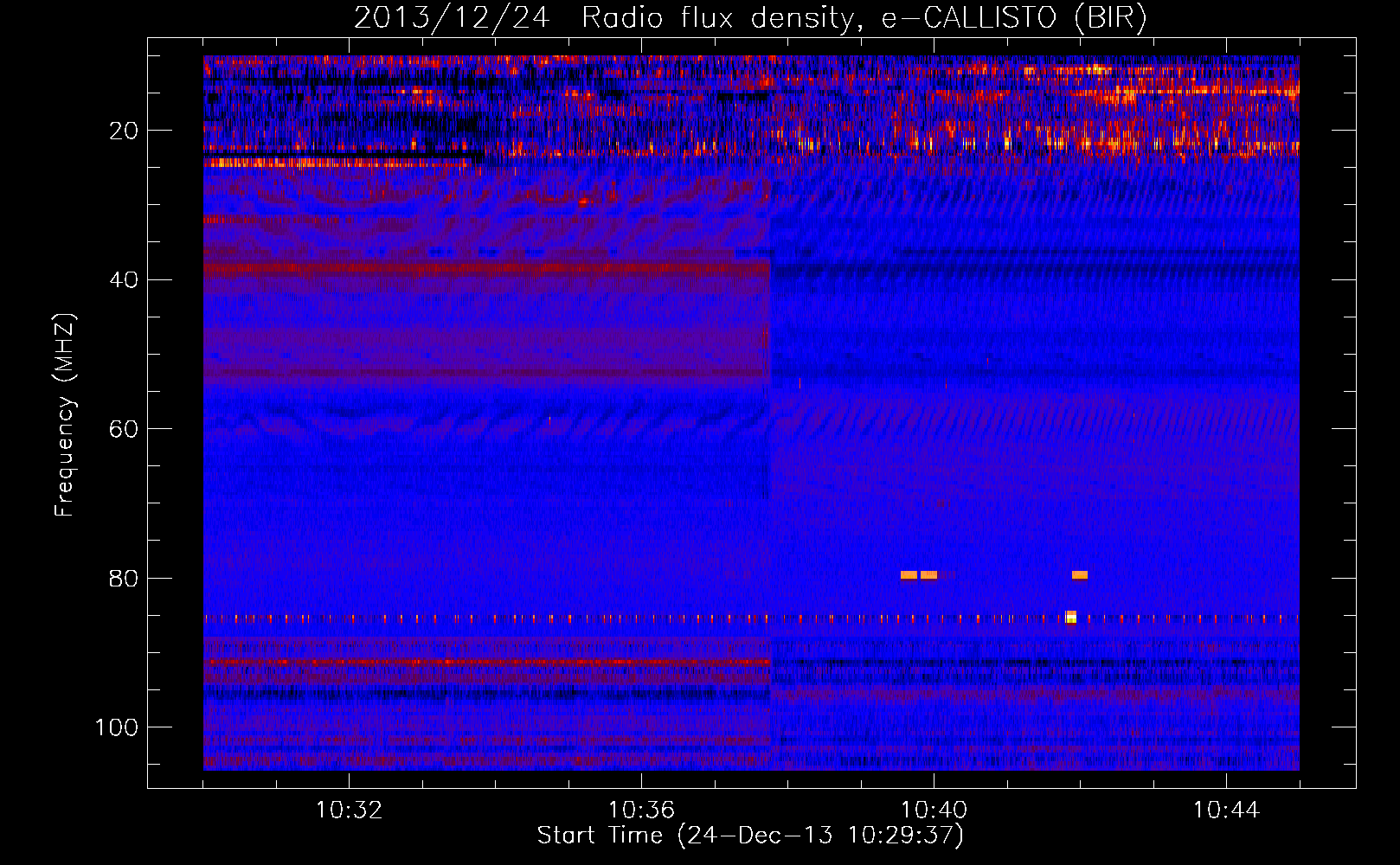Click the 10:40 time tick label
The width and height of the screenshot is (1400, 865).
coord(934,811)
